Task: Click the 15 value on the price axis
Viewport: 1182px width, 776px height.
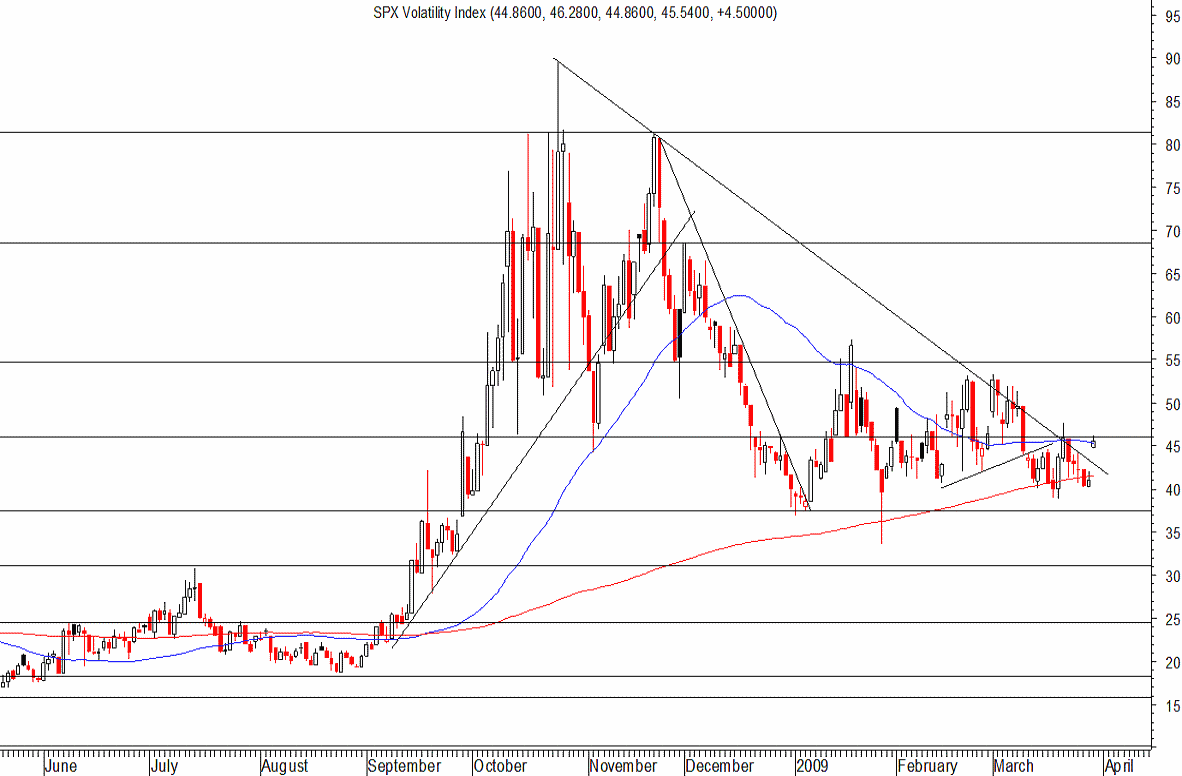Action: pyautogui.click(x=1167, y=707)
